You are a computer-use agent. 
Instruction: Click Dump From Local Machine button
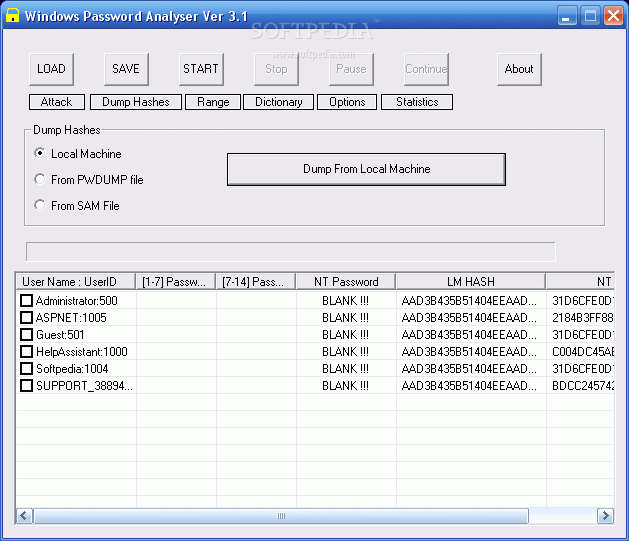(366, 169)
